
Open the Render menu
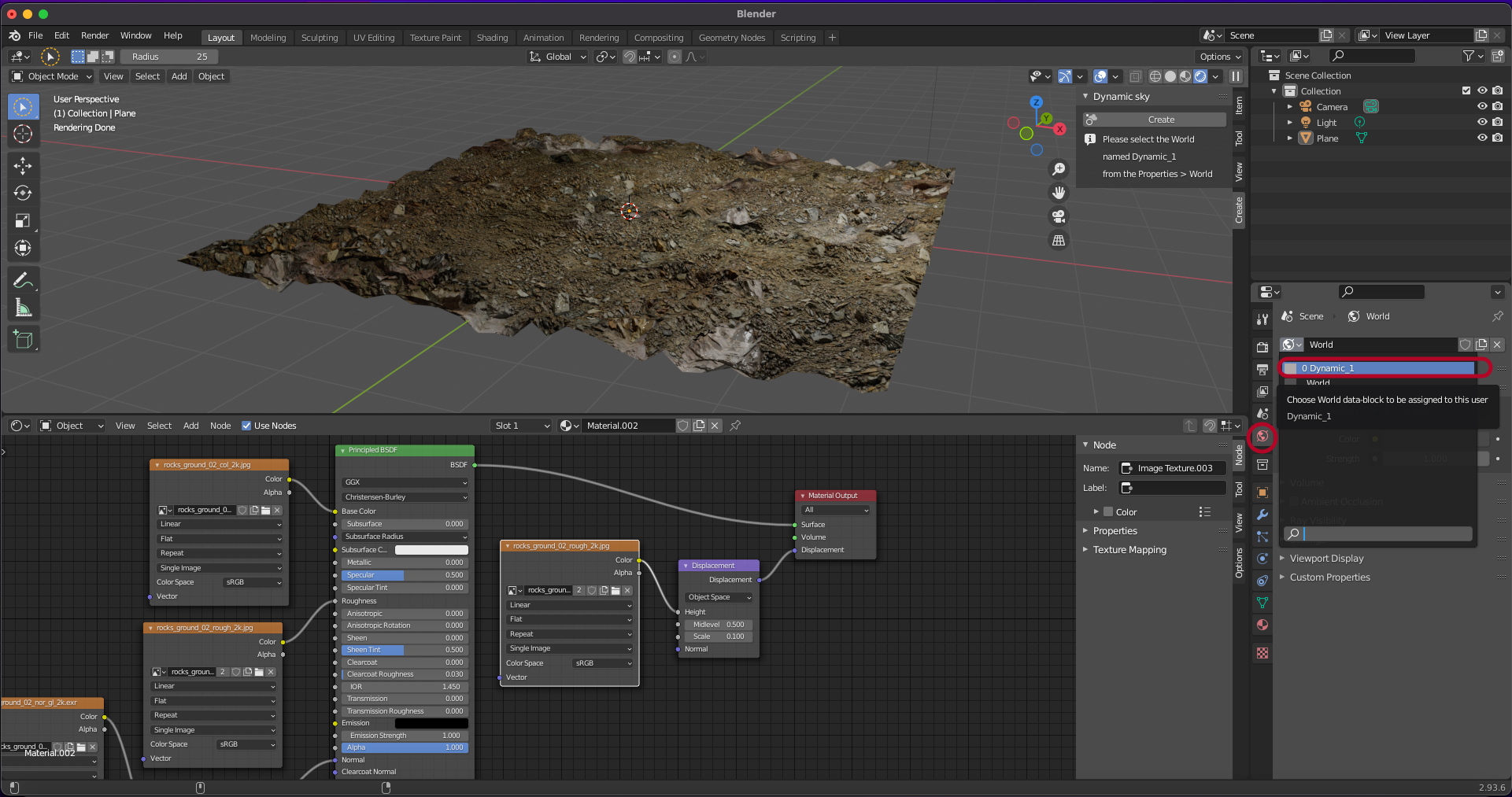coord(94,35)
